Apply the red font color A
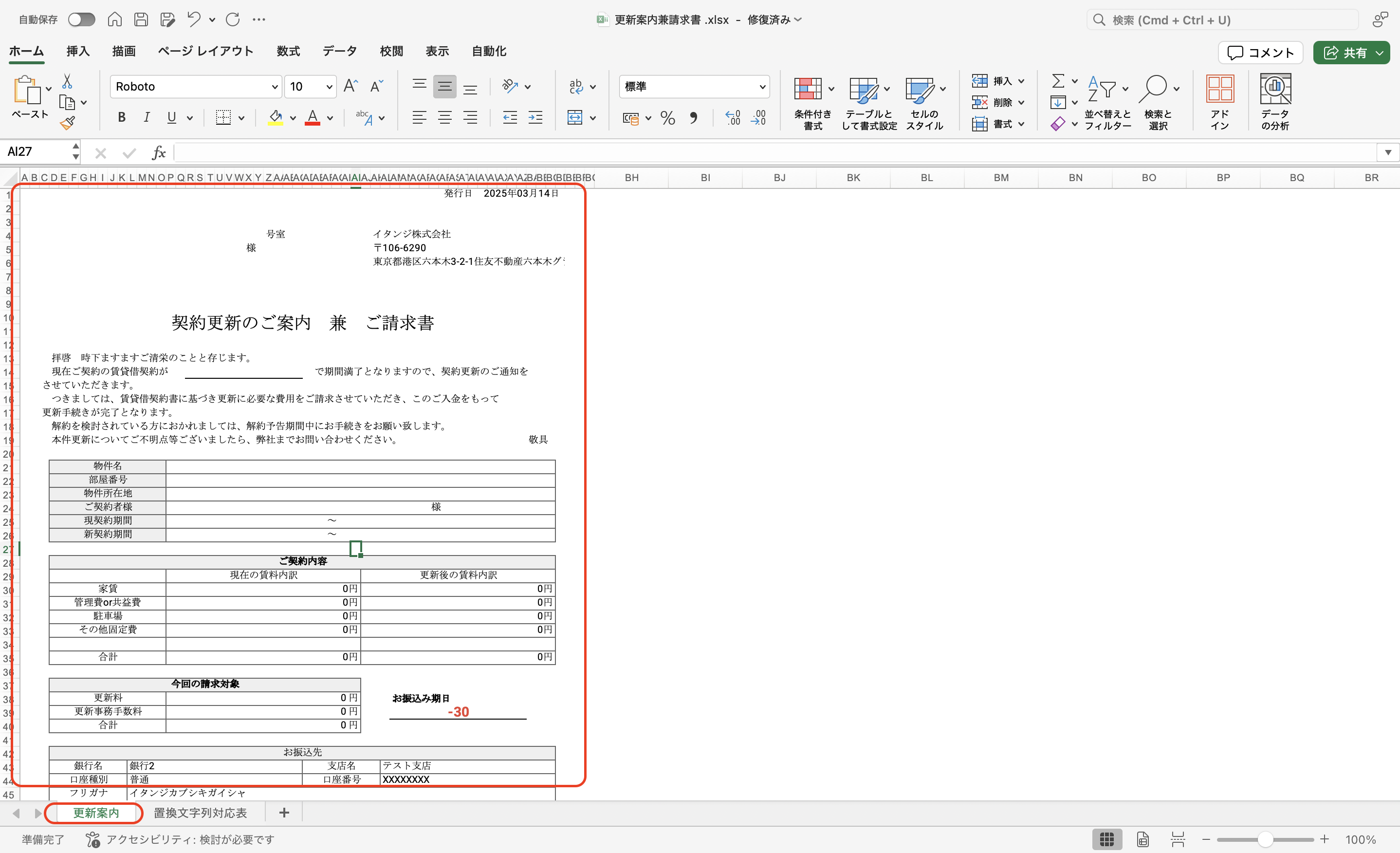The image size is (1400, 853). 313,118
